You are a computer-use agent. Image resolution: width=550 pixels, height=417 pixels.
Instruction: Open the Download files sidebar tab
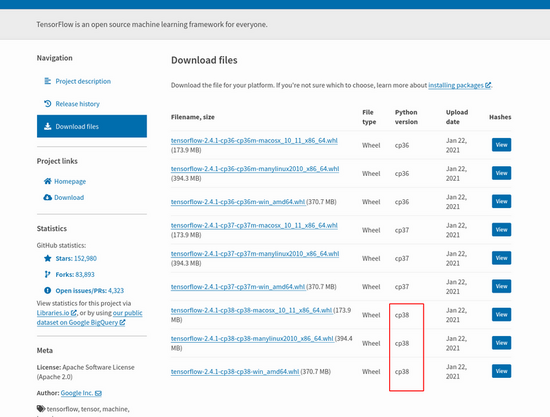pos(92,126)
